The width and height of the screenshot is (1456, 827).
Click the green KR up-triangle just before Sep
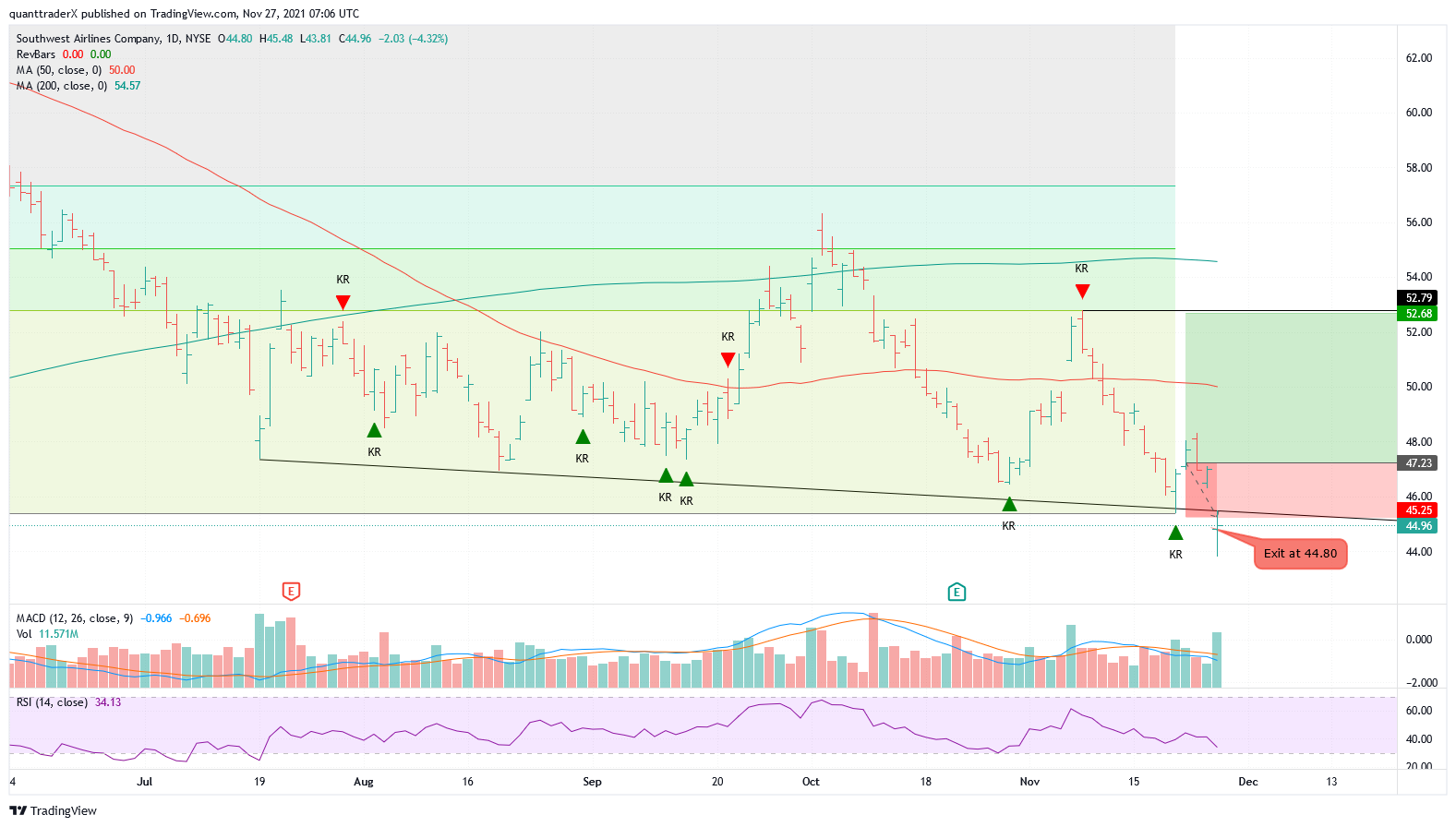[583, 437]
